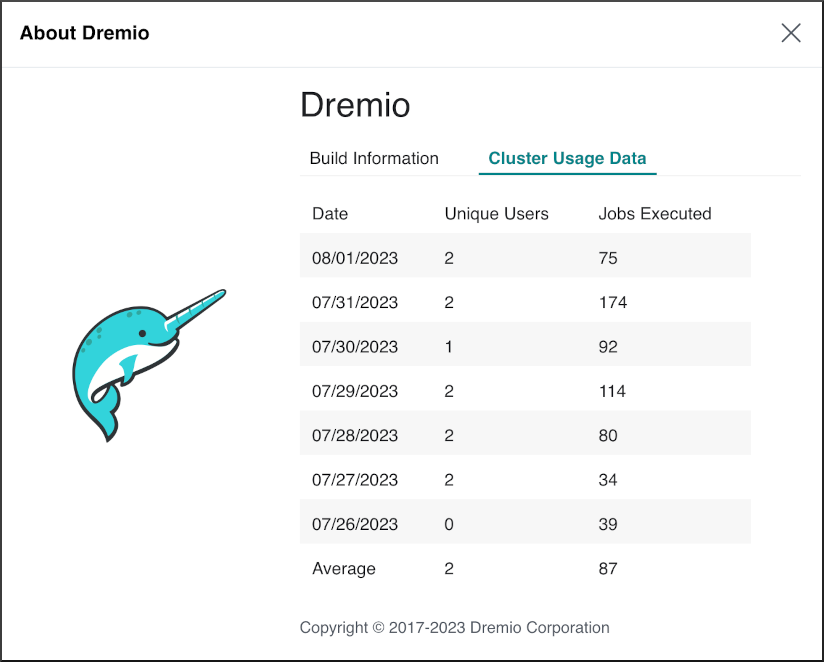The image size is (824, 662).
Task: Select the 08/01/2023 date cell
Action: (x=355, y=258)
